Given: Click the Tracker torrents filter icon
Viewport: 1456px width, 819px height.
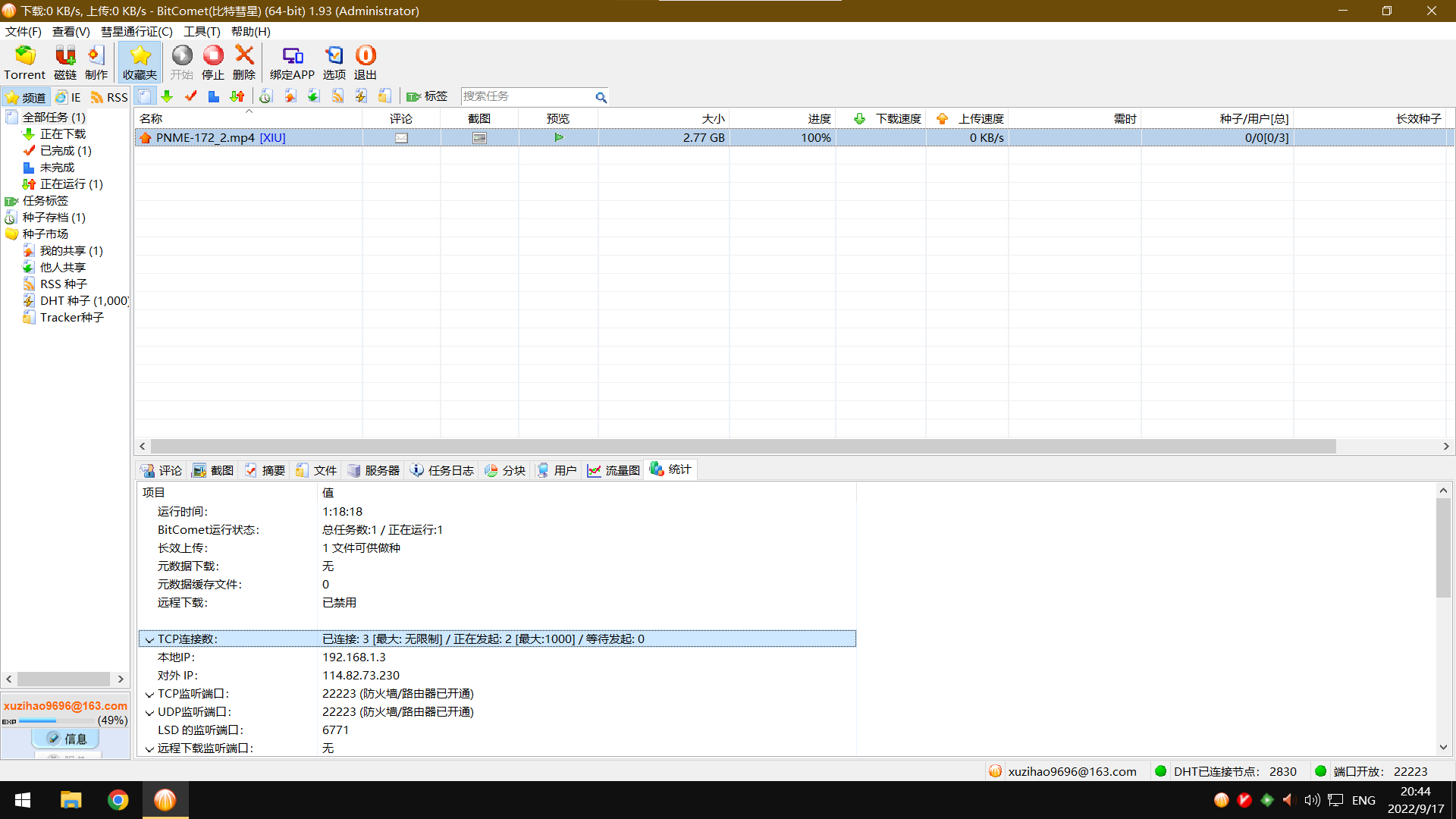Looking at the screenshot, I should point(385,96).
